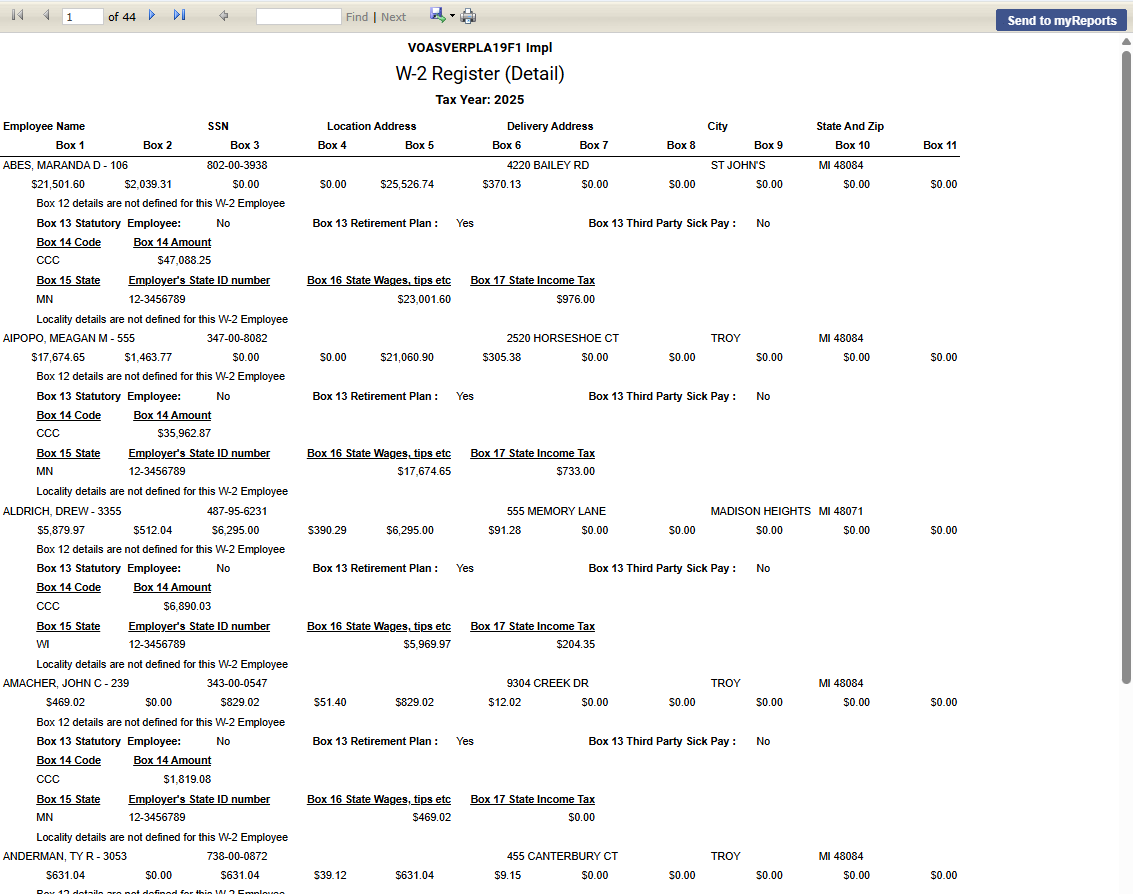Click the W-2 Register (Detail) title
The image size is (1133, 894).
[480, 74]
